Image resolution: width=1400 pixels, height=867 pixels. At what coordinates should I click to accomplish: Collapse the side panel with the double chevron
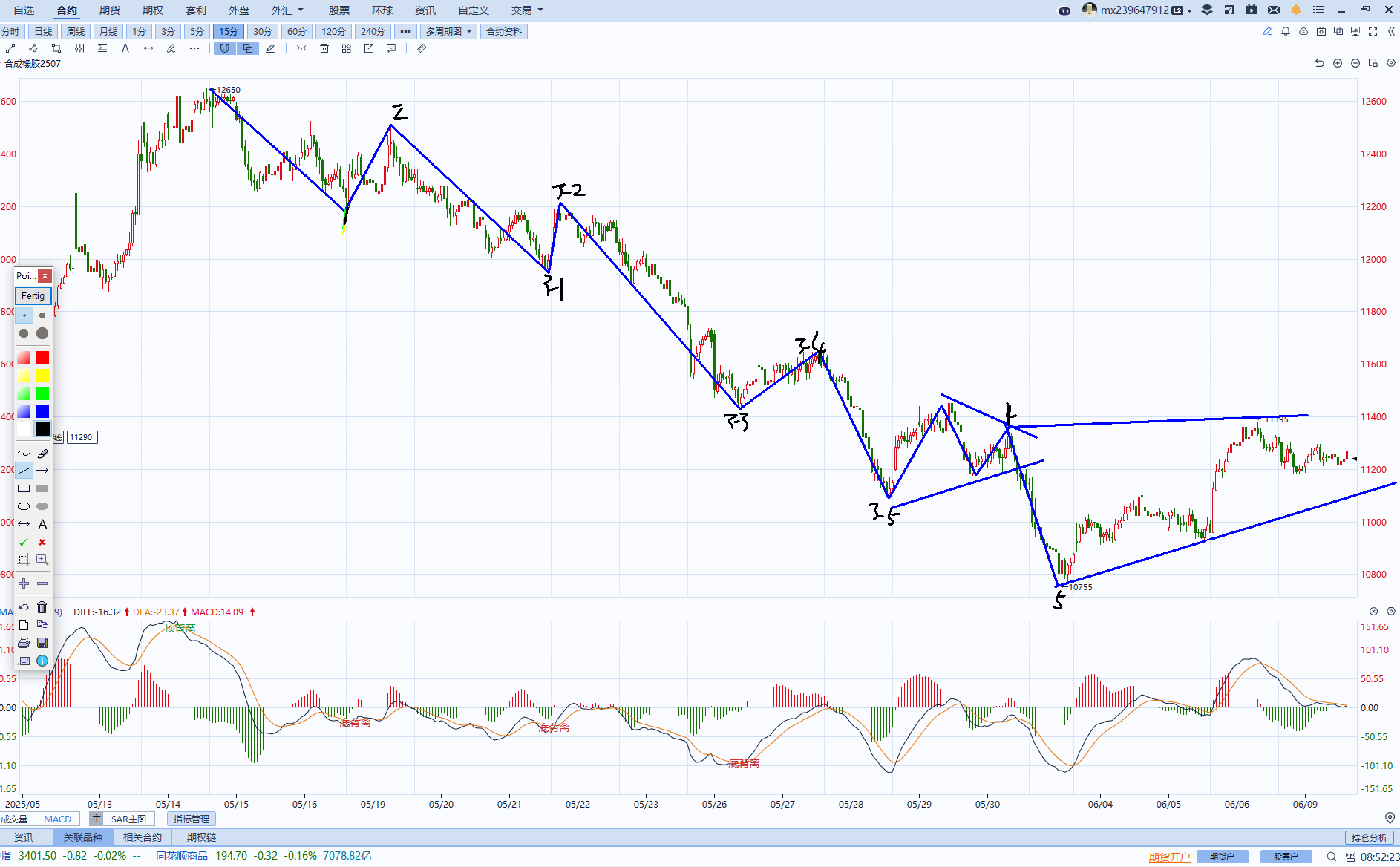1391,31
